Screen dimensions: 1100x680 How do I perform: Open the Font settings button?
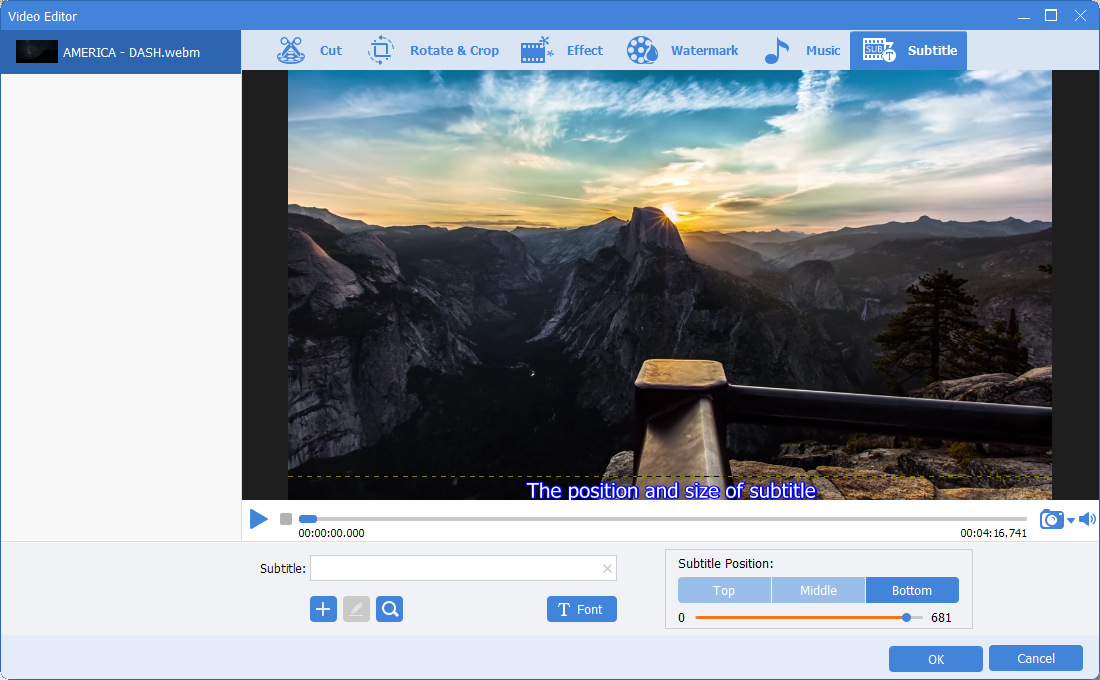point(581,609)
